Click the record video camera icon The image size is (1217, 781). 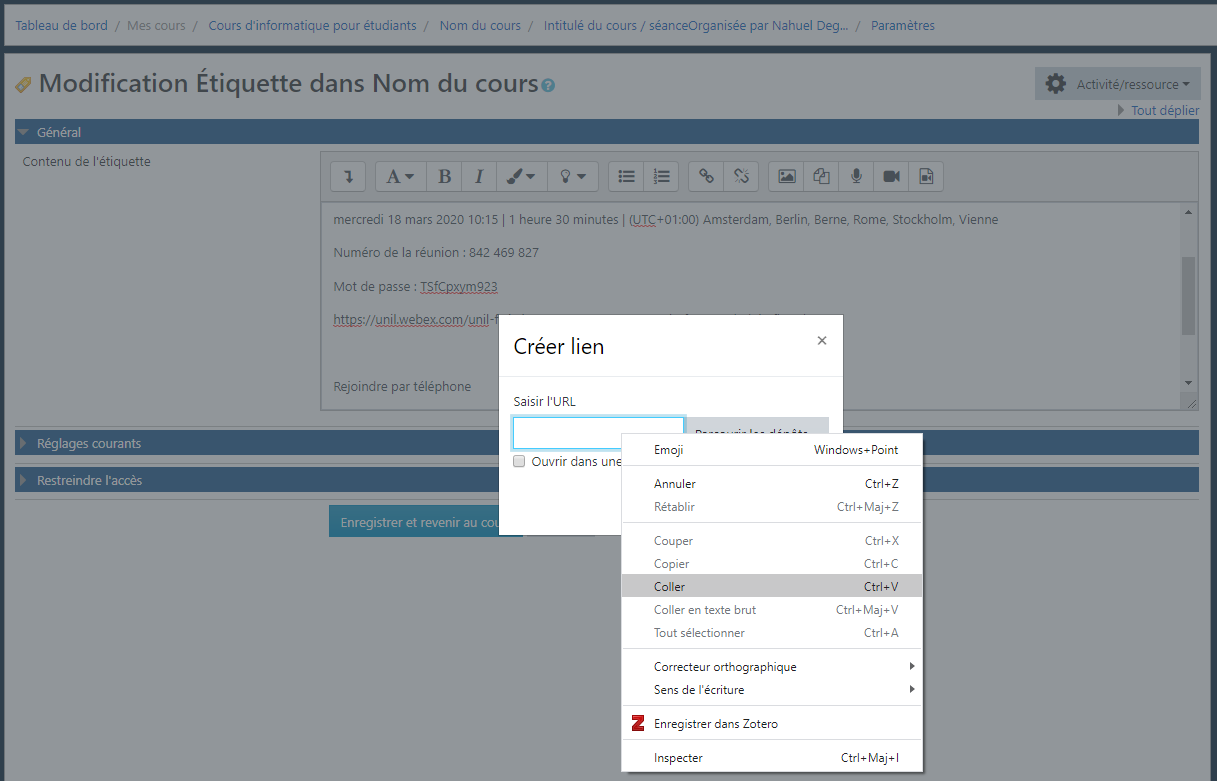coord(891,177)
